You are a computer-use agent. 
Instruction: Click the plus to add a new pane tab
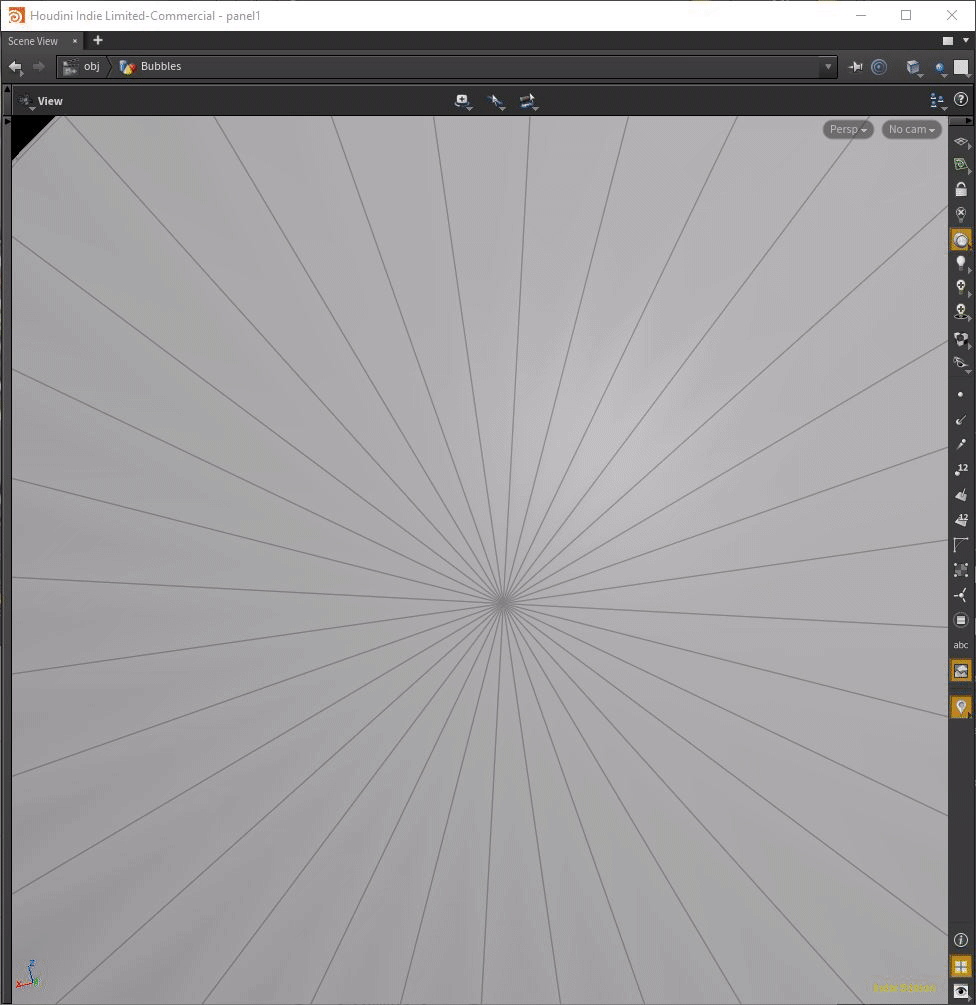point(97,41)
